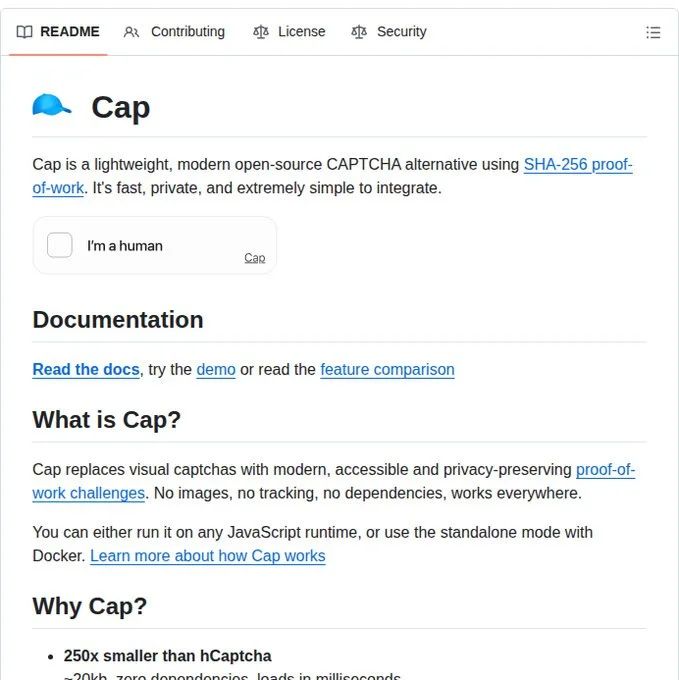
Task: Open the License tab
Action: (x=289, y=32)
